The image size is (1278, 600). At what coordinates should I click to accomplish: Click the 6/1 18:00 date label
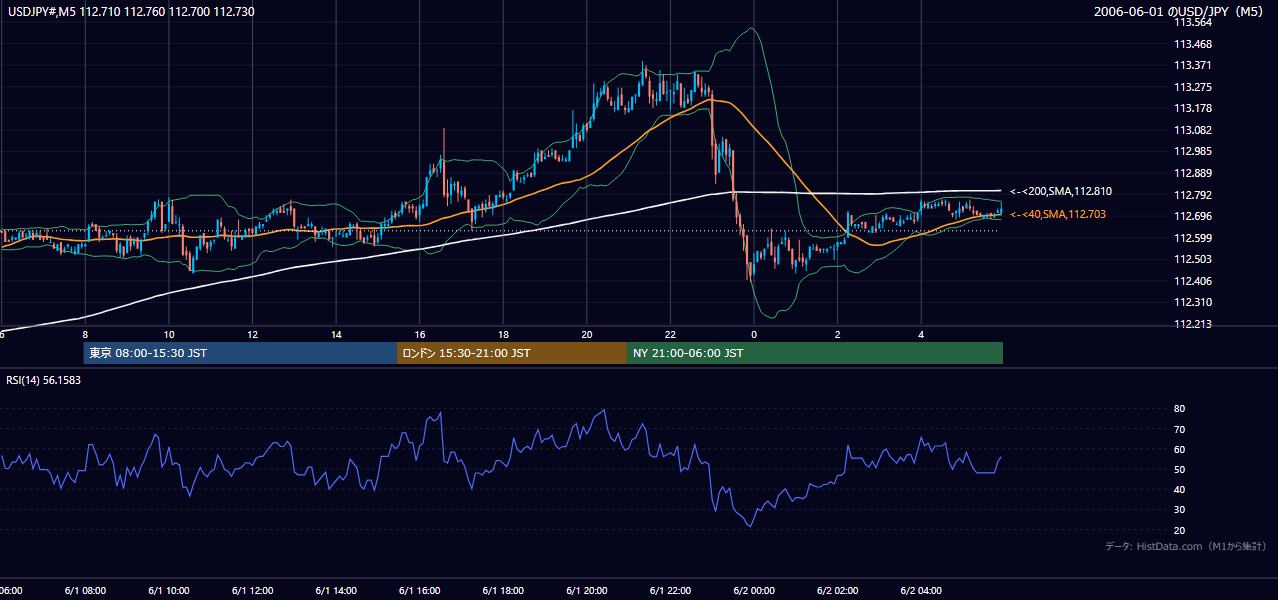(503, 590)
